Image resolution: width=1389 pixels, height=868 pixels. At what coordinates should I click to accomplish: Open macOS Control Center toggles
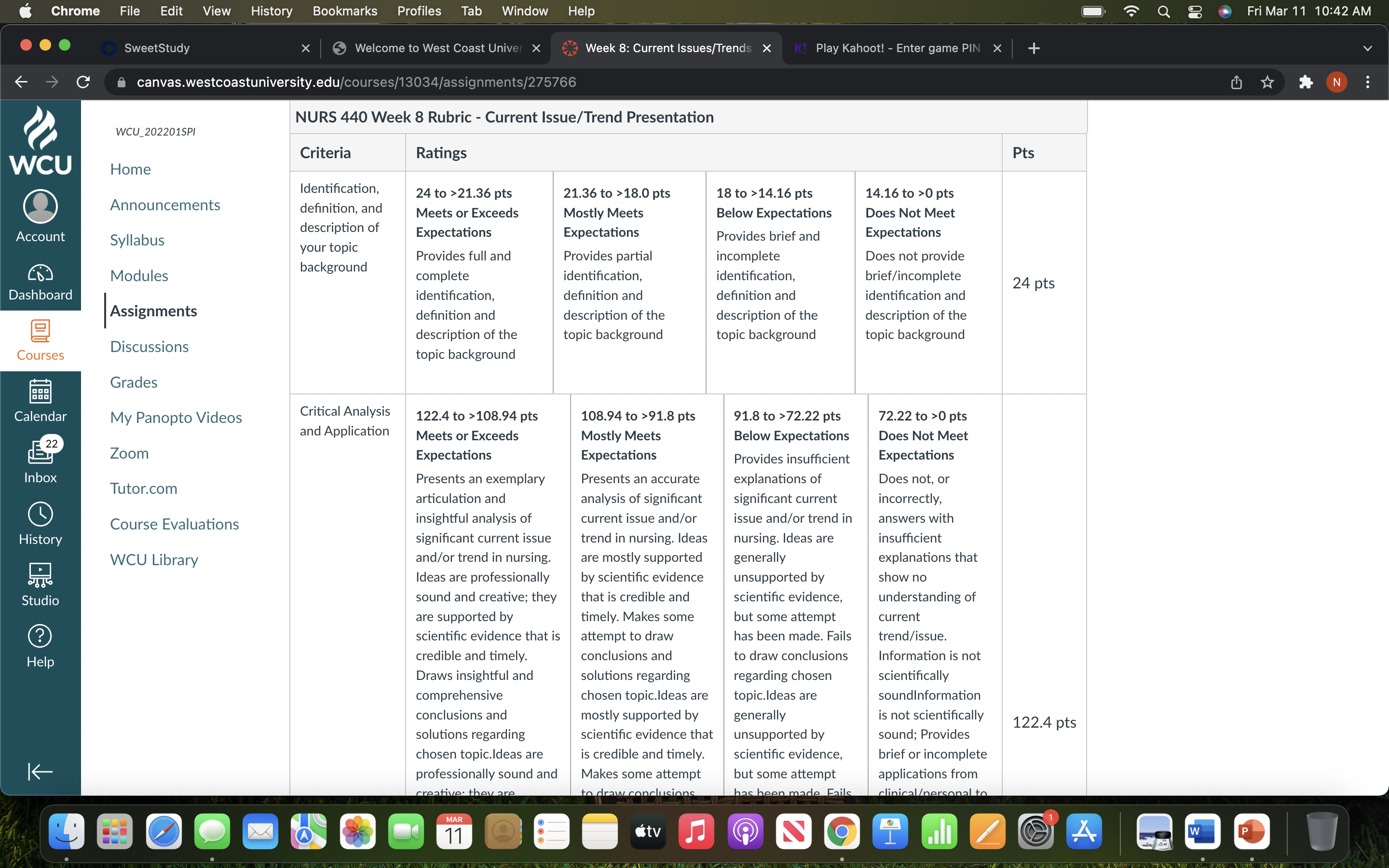[x=1195, y=12]
